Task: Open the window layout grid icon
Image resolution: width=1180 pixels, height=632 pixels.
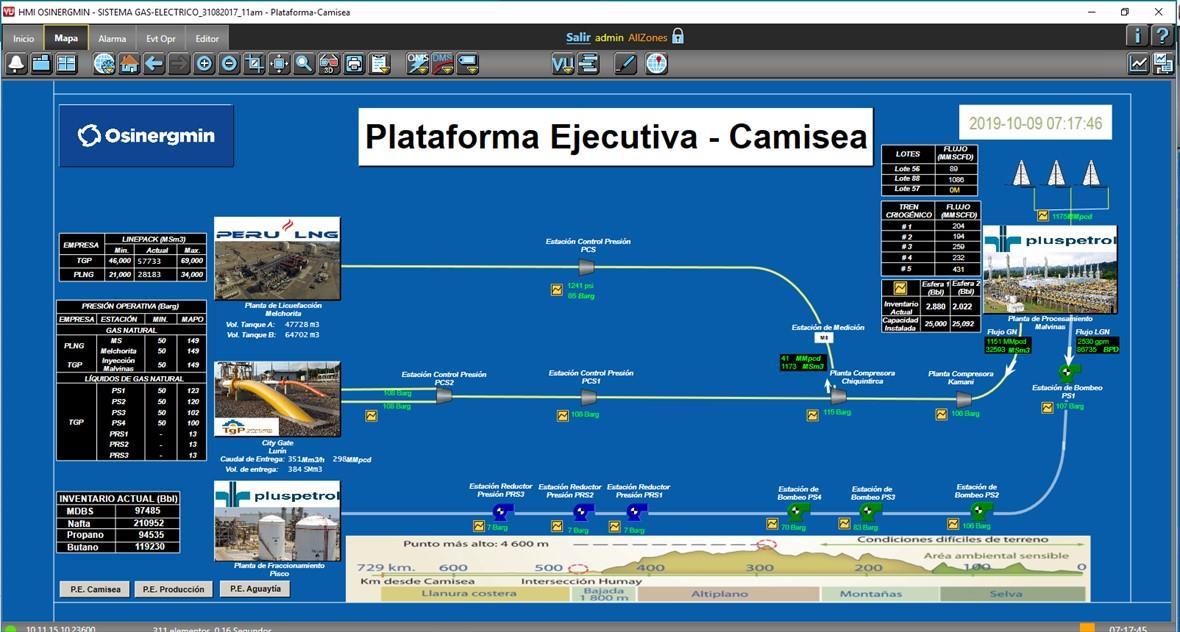Action: coord(66,64)
